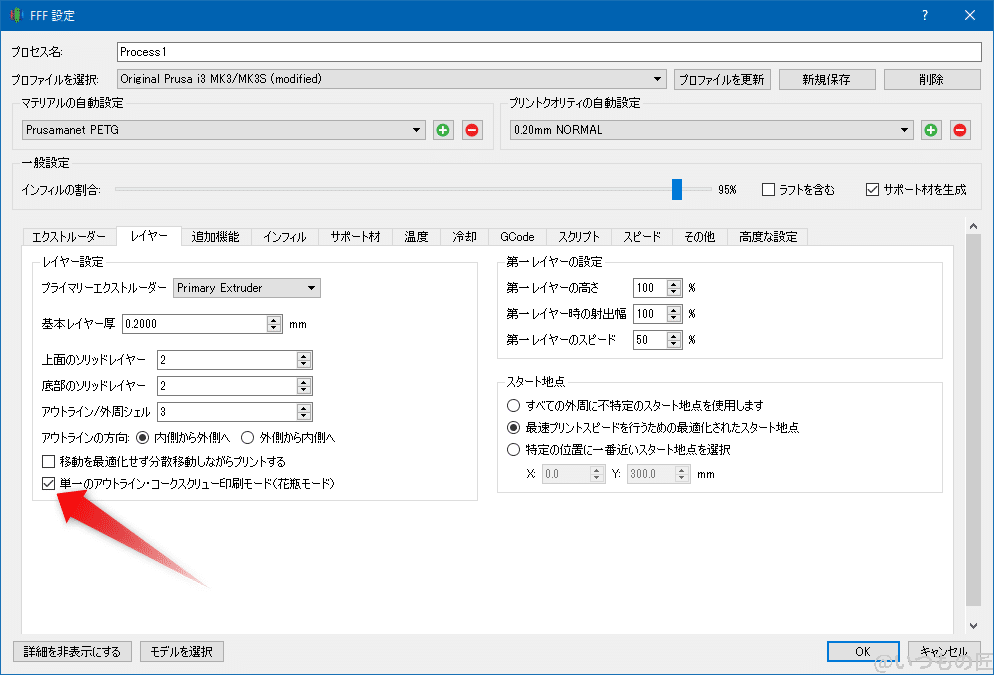Screen dimensions: 994x675
Task: Click the 新規保存 button
Action: click(x=827, y=78)
